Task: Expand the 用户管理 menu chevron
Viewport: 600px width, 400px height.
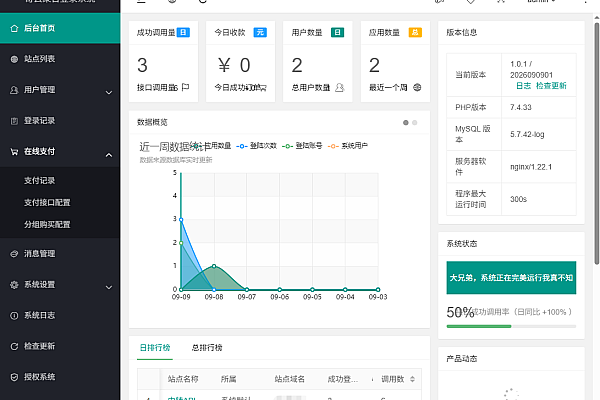Action: (x=109, y=93)
